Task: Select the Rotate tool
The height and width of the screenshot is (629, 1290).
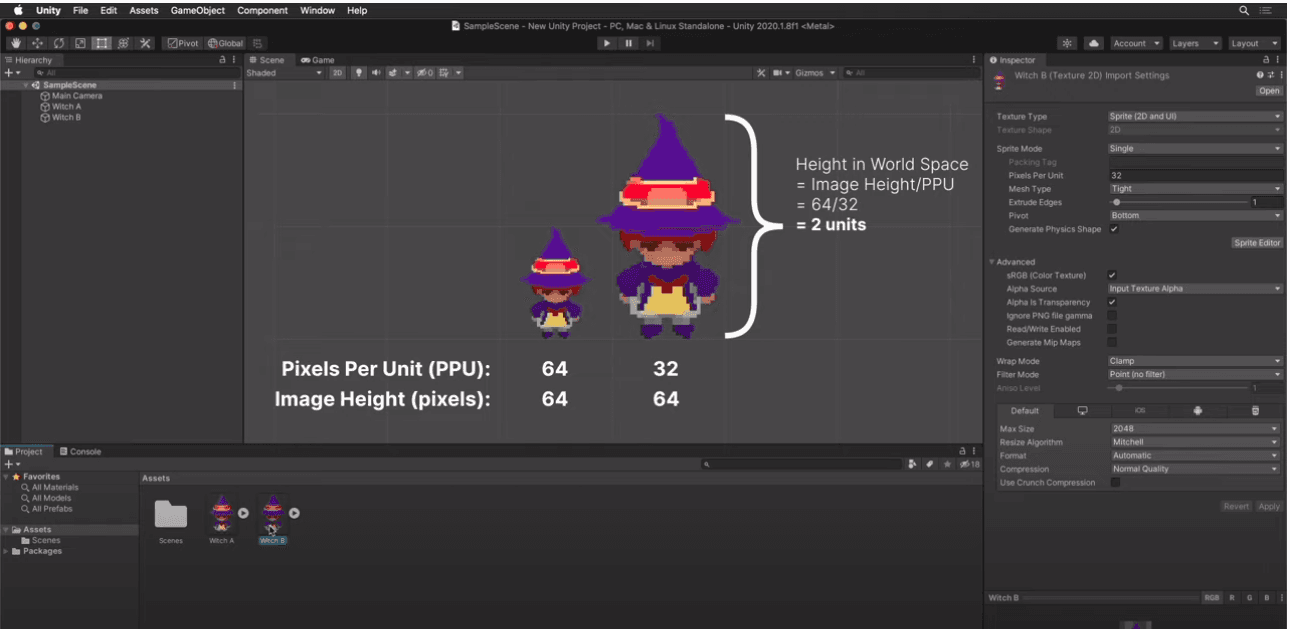Action: click(x=59, y=43)
